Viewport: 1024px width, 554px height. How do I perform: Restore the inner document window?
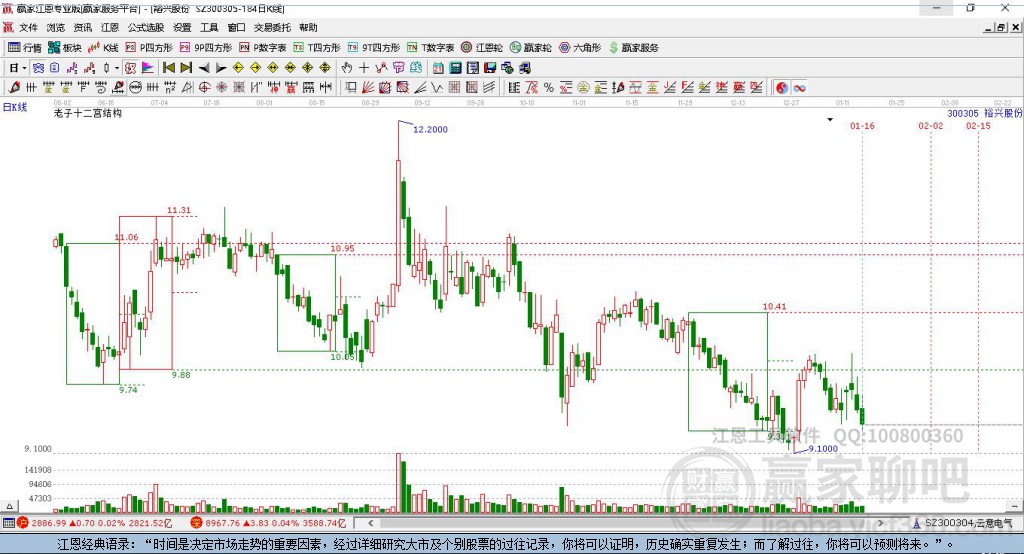tap(1001, 27)
